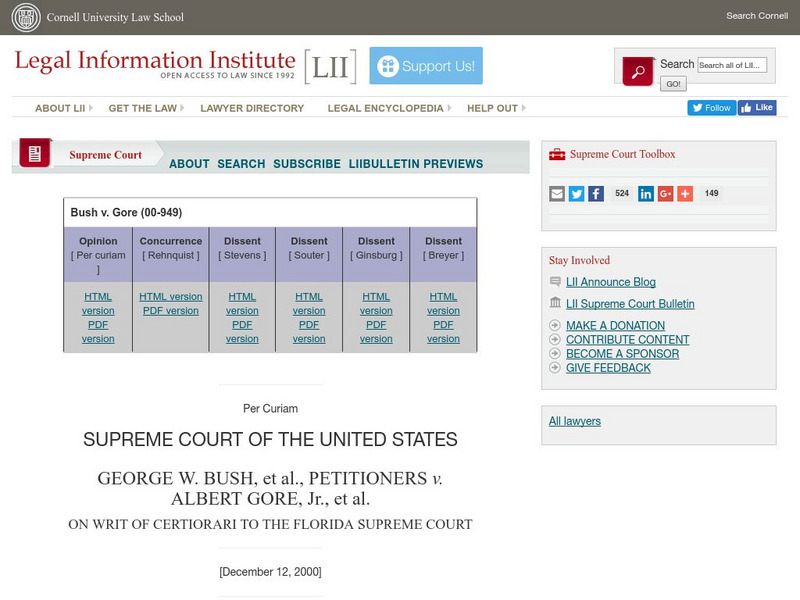Click the Facebook share count 524
This screenshot has width=800, height=600.
click(x=622, y=193)
